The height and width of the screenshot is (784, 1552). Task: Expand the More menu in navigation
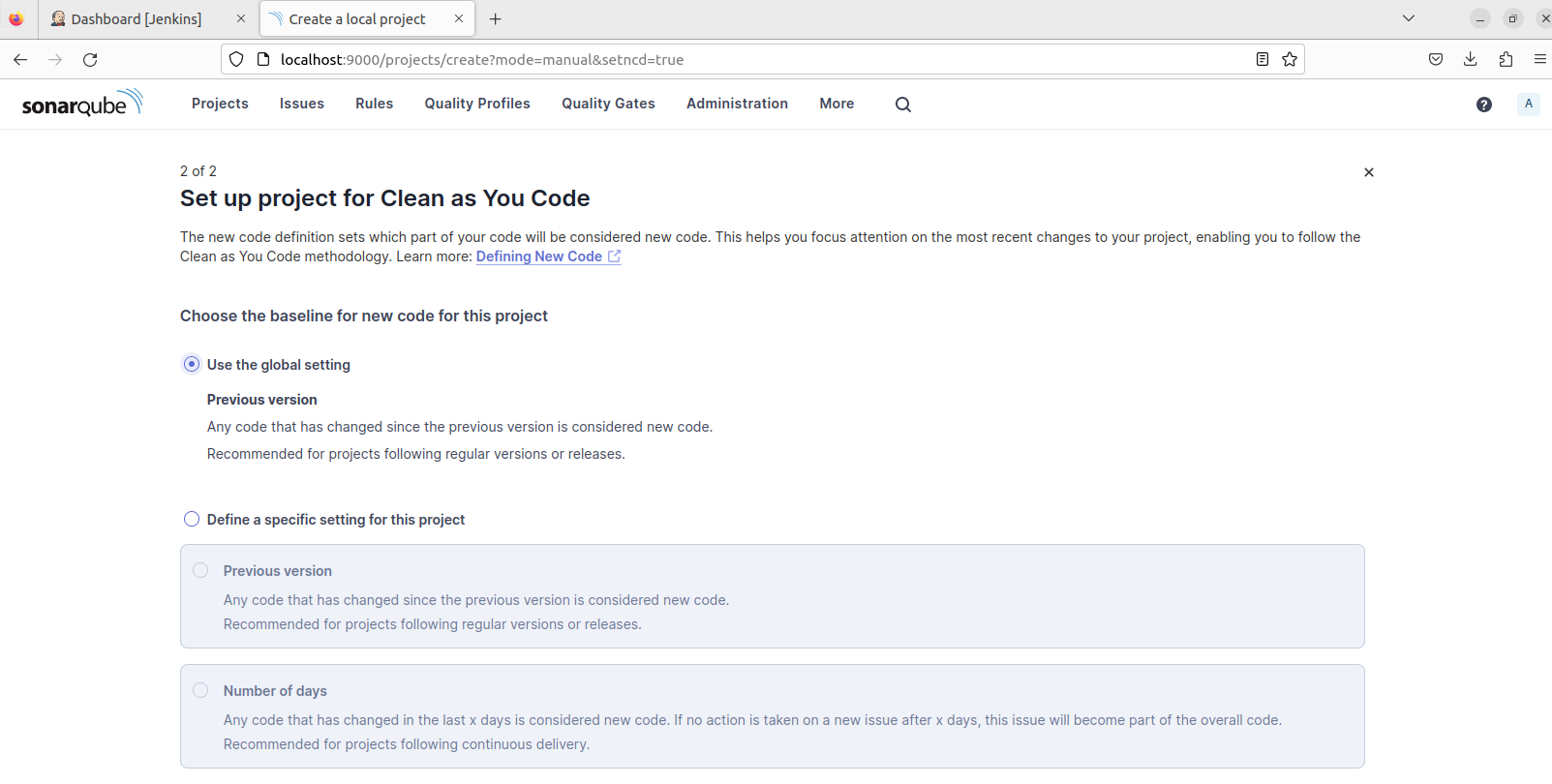tap(837, 104)
